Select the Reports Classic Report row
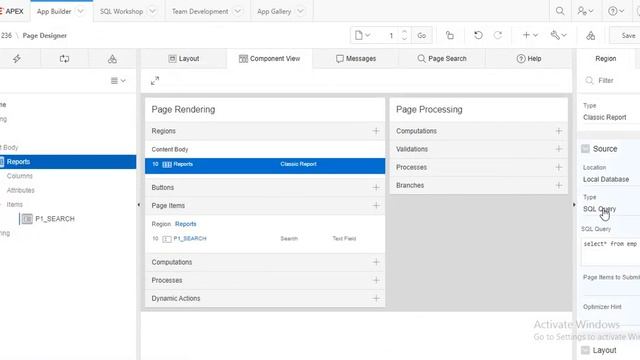This screenshot has width=640, height=360. click(265, 166)
